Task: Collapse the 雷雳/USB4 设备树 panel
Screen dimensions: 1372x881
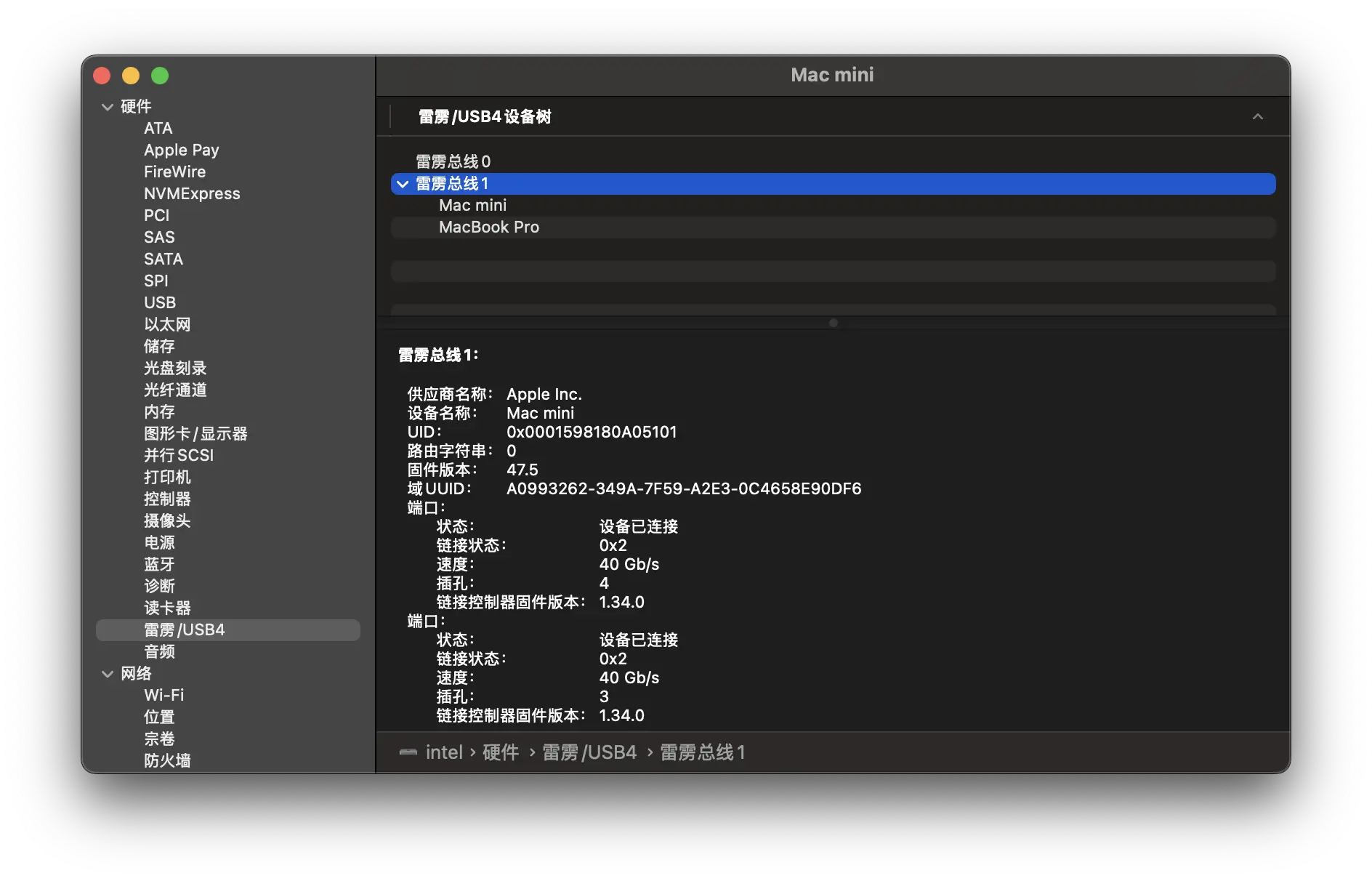Action: [1258, 116]
